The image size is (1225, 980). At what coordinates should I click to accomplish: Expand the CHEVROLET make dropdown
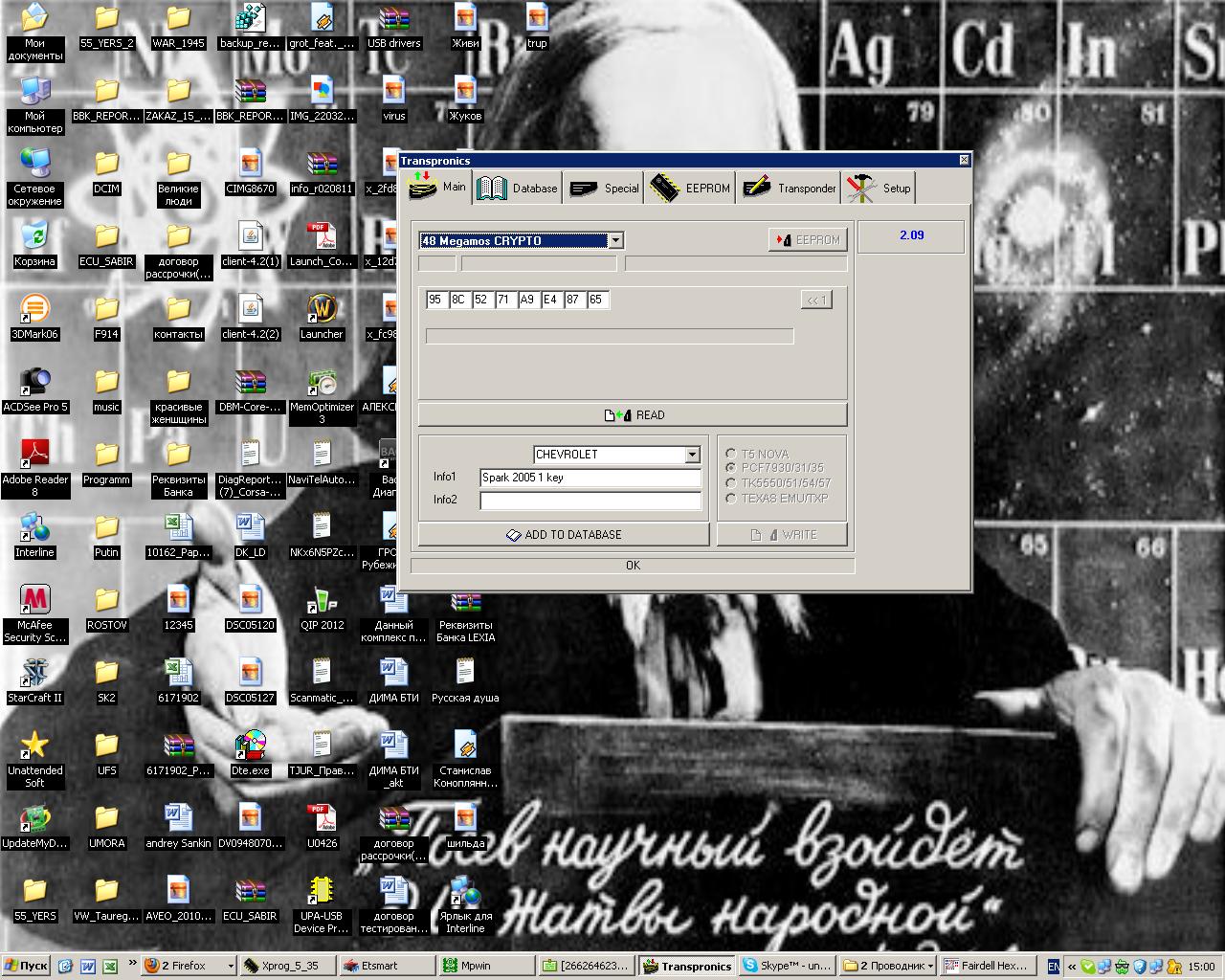click(692, 455)
